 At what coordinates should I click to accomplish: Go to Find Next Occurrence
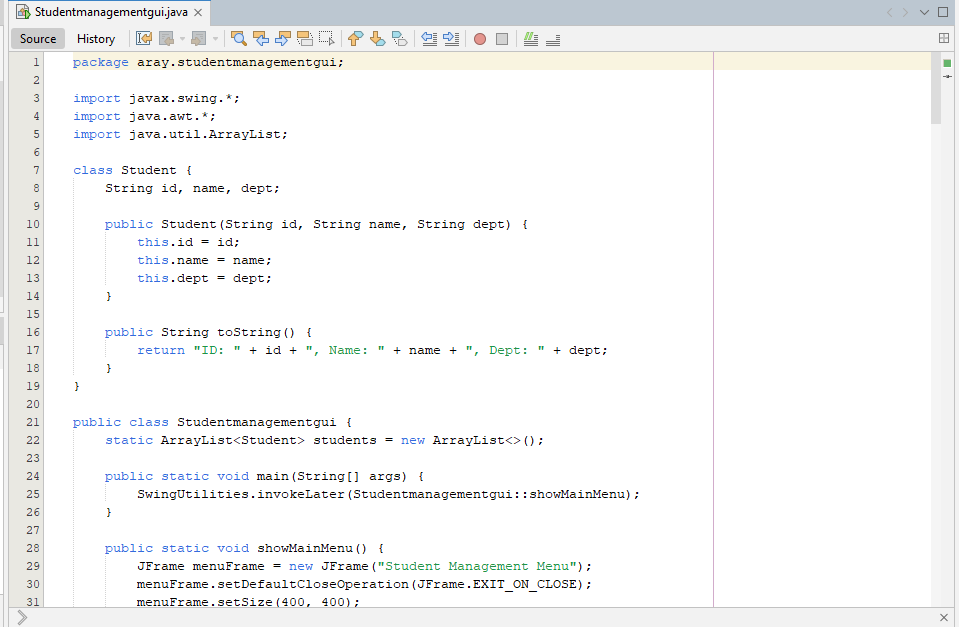pos(283,39)
